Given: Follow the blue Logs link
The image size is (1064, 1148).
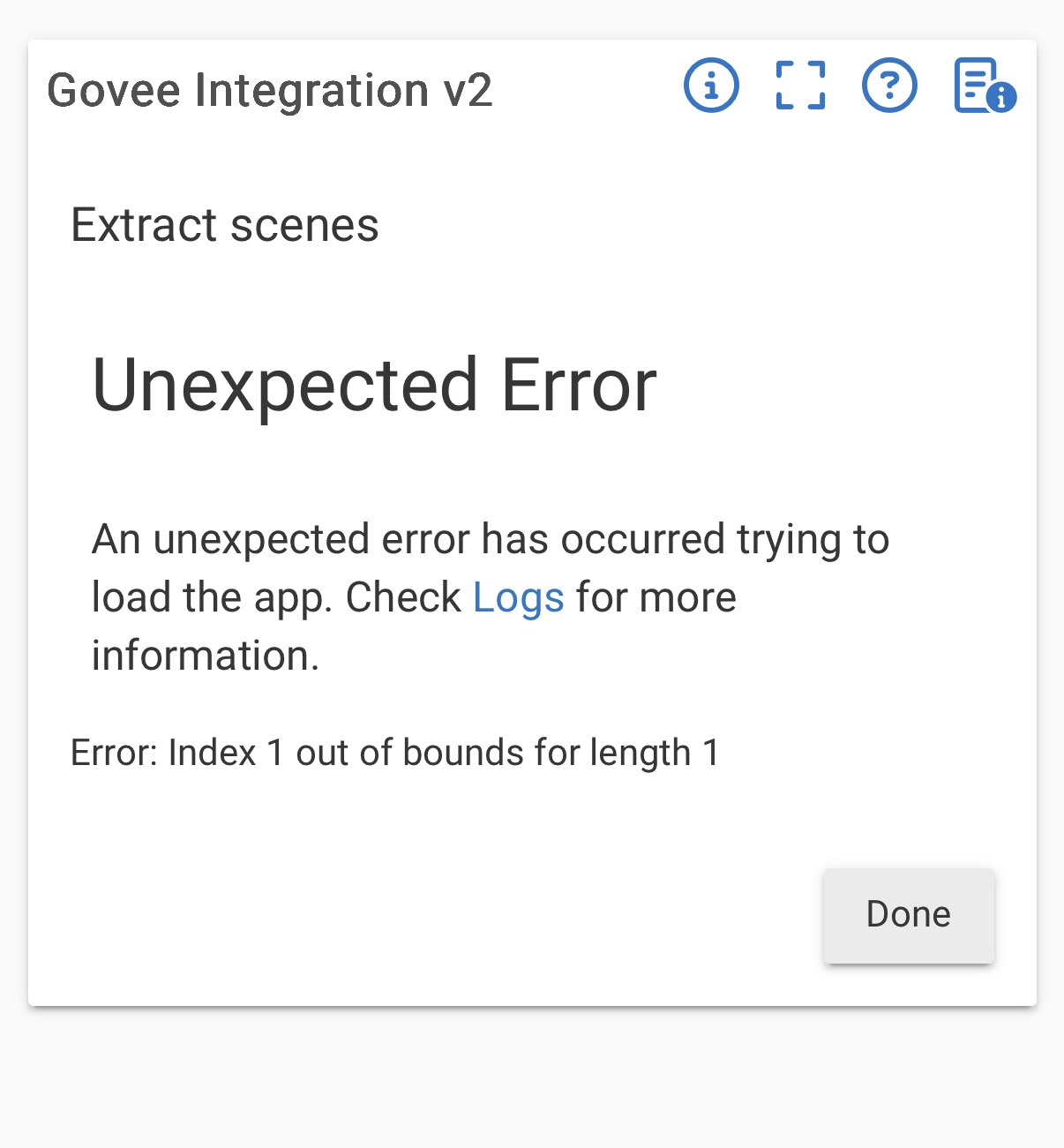Looking at the screenshot, I should 518,597.
